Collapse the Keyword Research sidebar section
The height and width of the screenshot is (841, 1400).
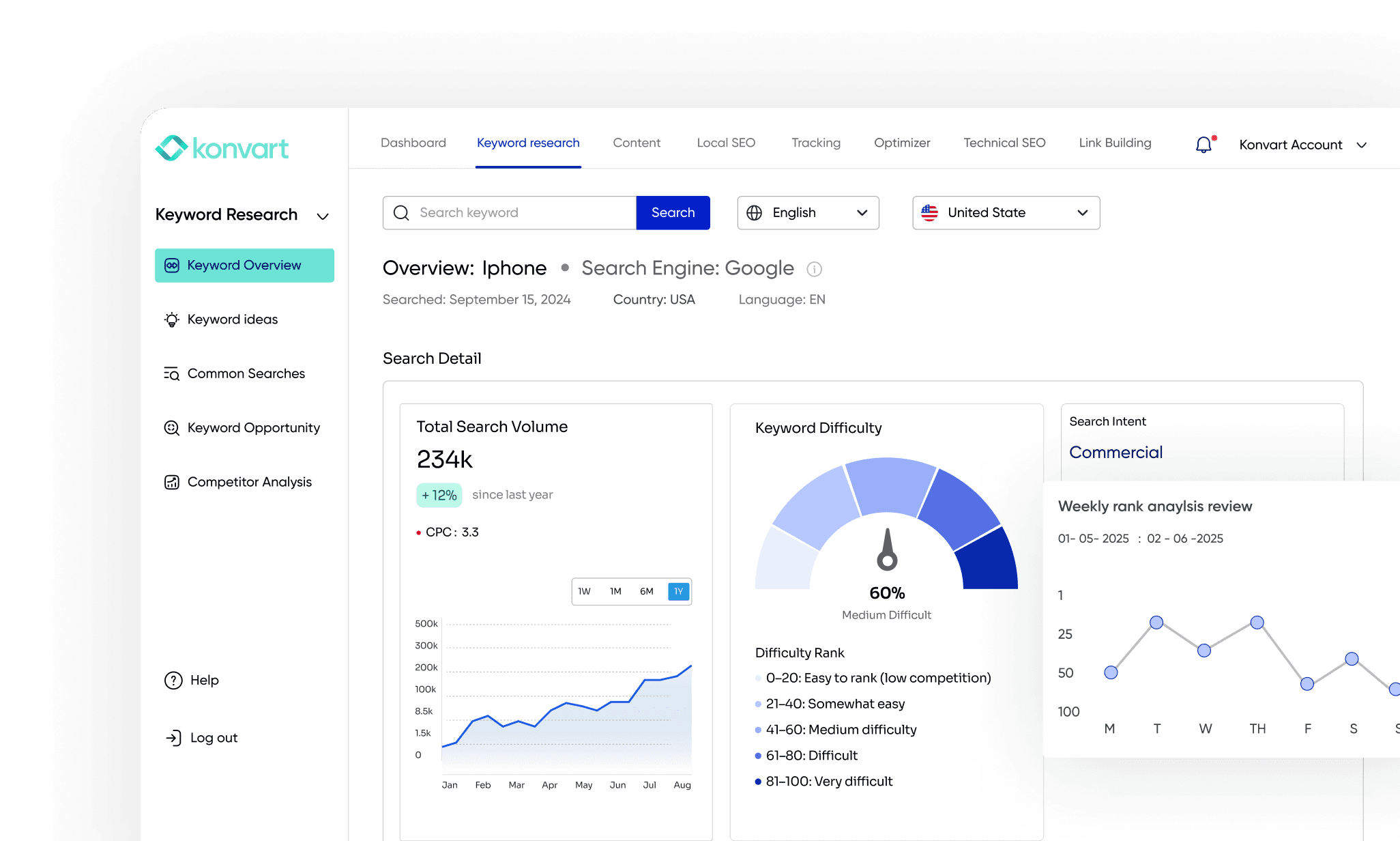(323, 216)
